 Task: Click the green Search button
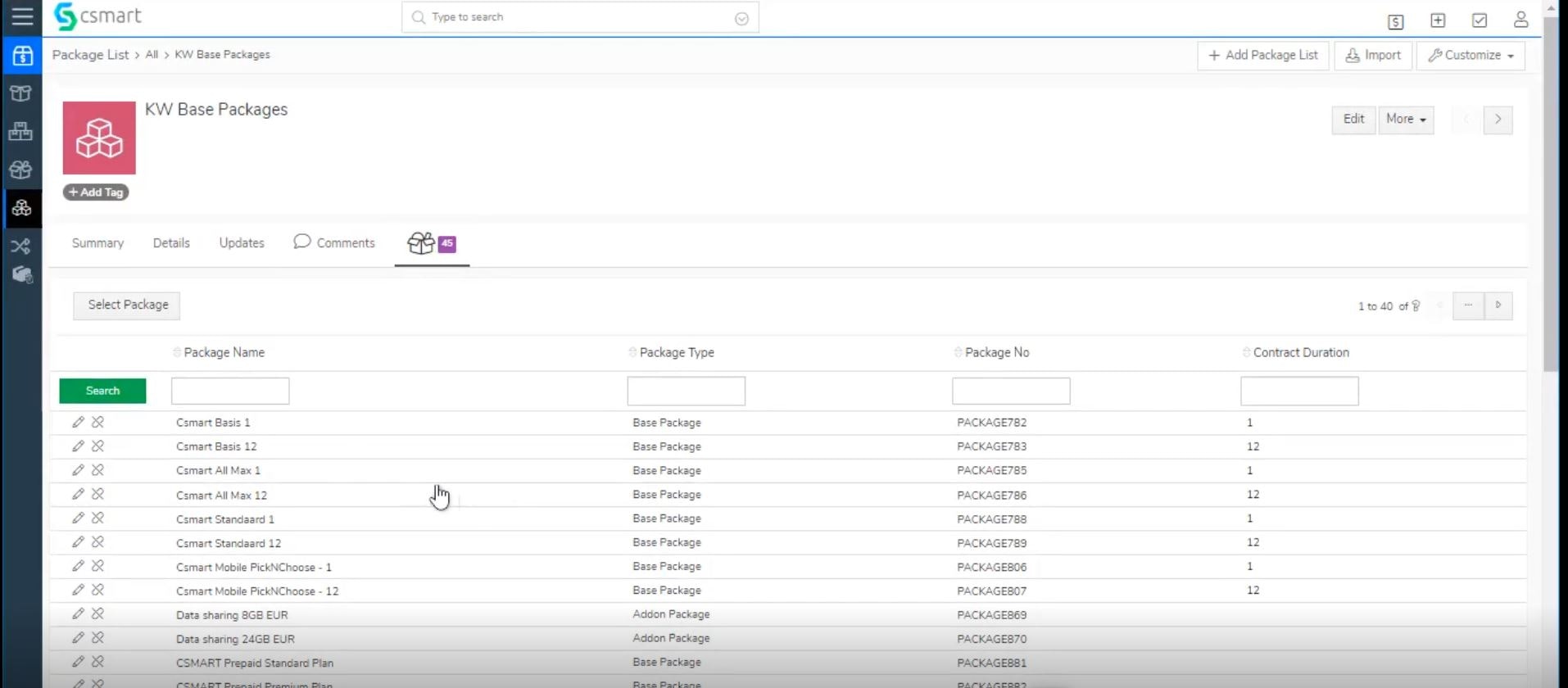click(102, 391)
